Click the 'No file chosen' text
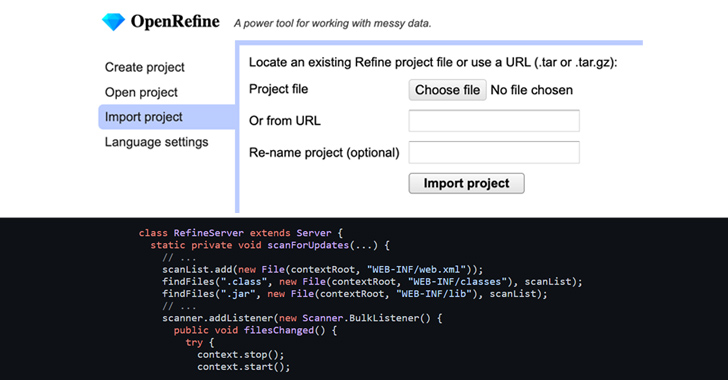 pyautogui.click(x=532, y=90)
